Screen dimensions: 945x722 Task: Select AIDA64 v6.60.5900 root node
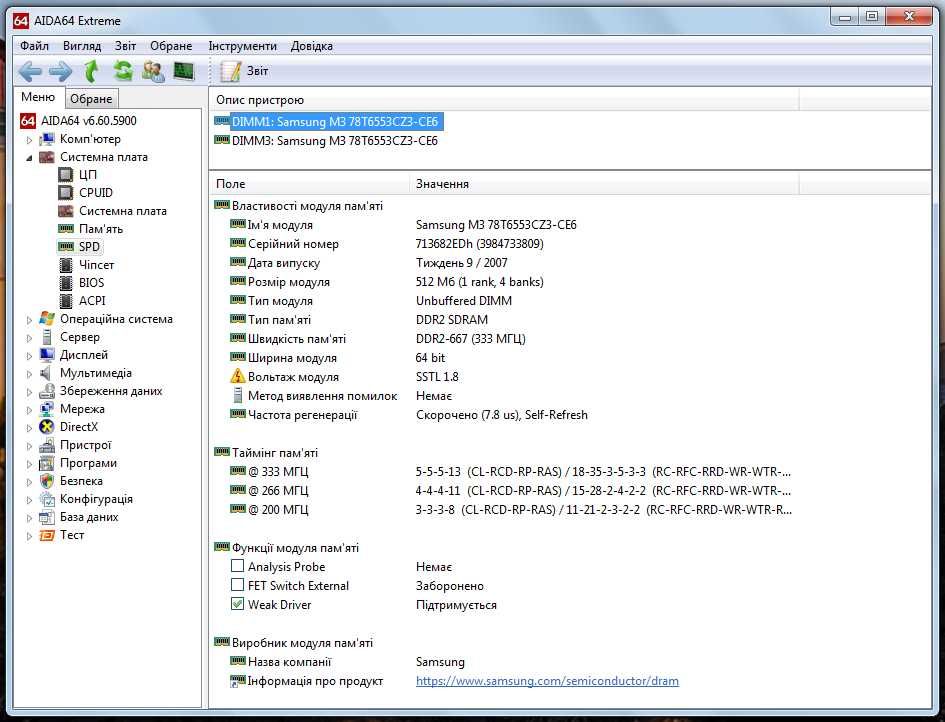[x=89, y=121]
